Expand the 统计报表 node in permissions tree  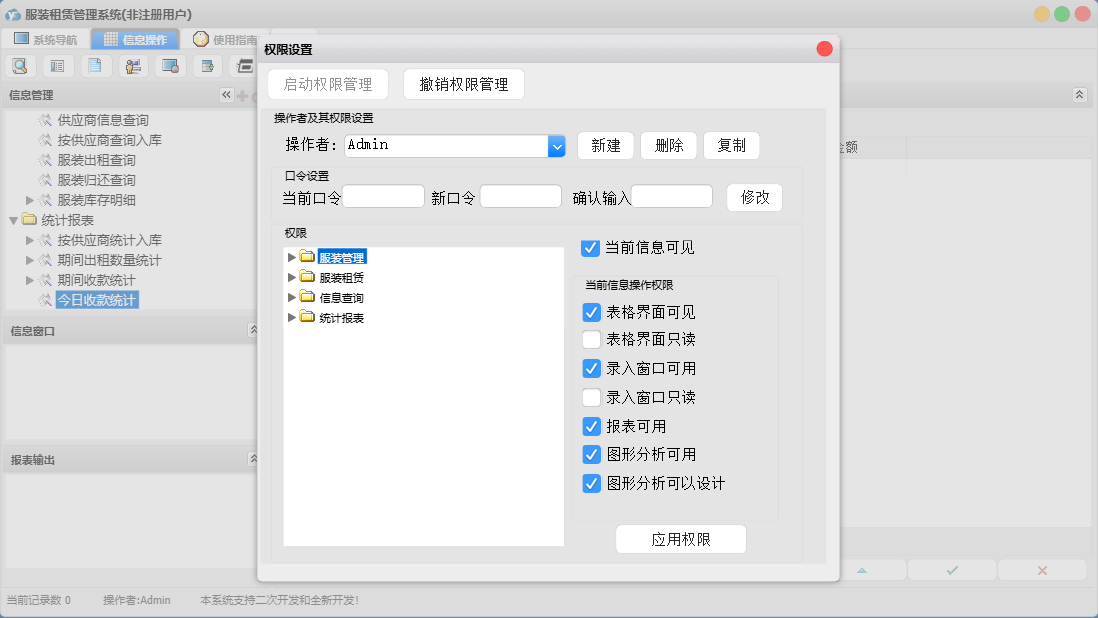pyautogui.click(x=292, y=318)
